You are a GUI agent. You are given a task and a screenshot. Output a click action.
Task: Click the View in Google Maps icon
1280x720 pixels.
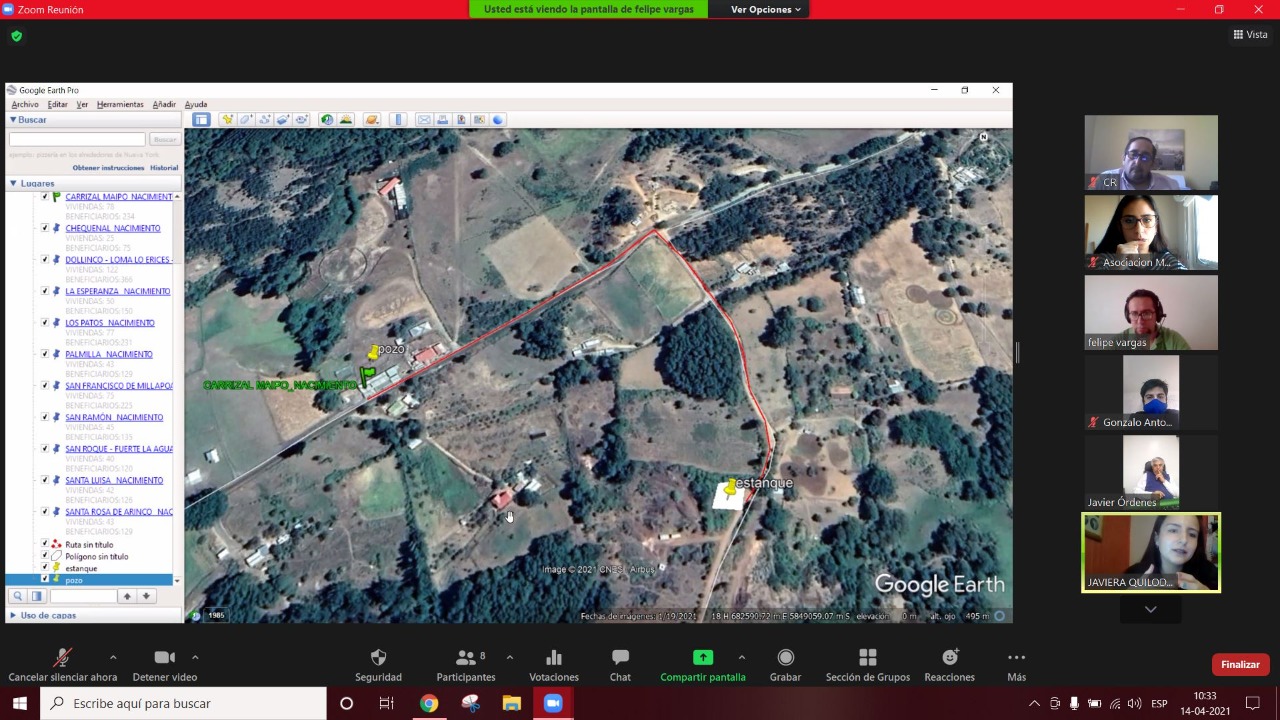pyautogui.click(x=479, y=119)
